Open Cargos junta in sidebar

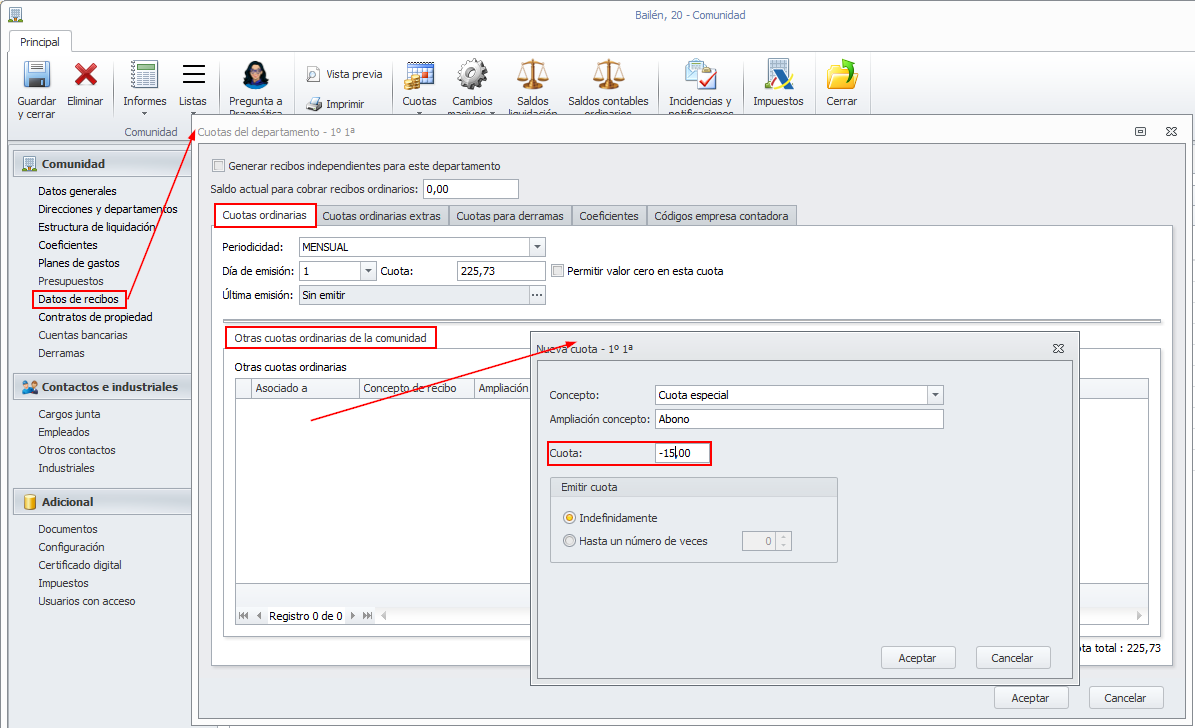[x=69, y=414]
